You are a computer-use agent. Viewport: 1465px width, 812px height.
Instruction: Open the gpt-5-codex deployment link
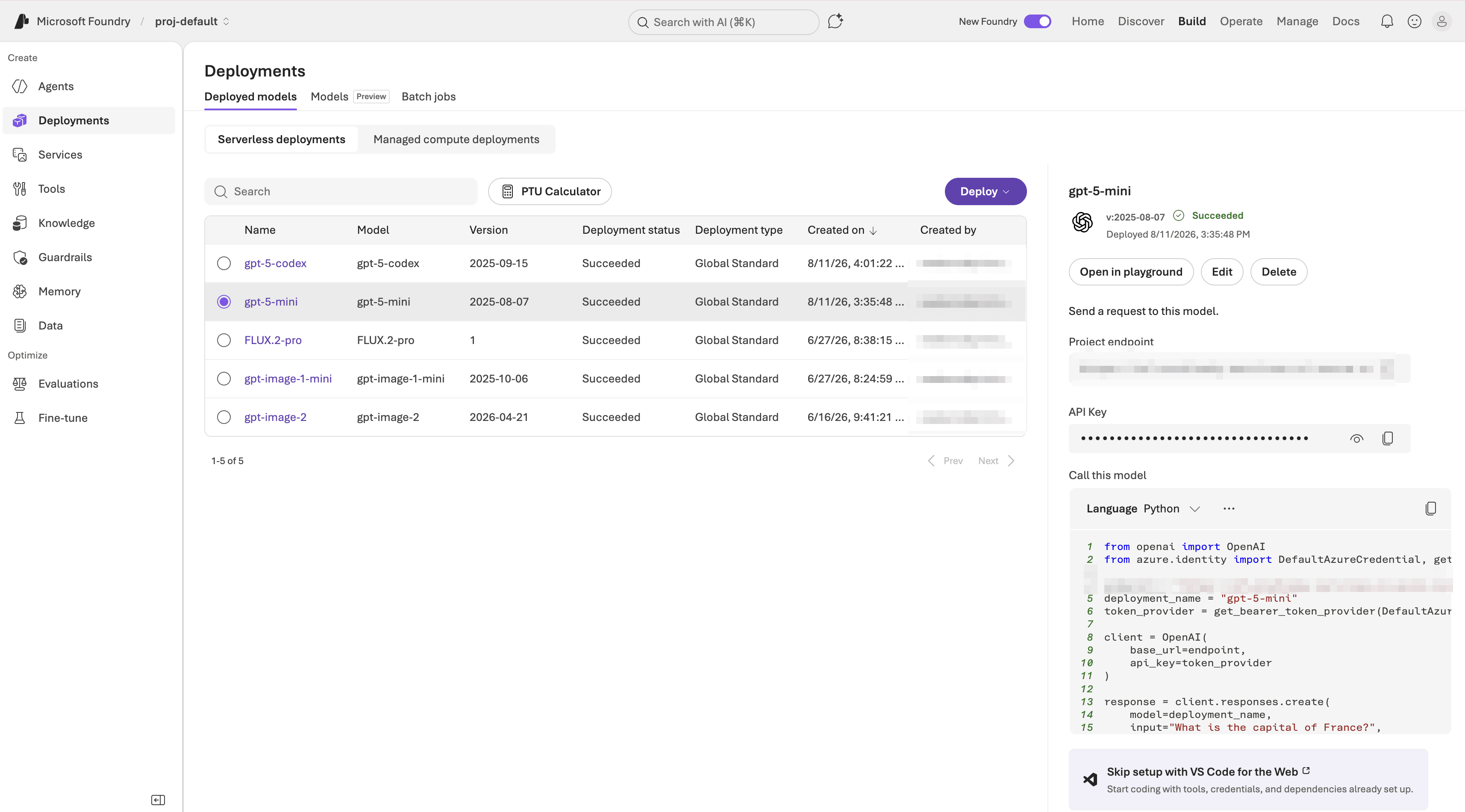click(275, 263)
